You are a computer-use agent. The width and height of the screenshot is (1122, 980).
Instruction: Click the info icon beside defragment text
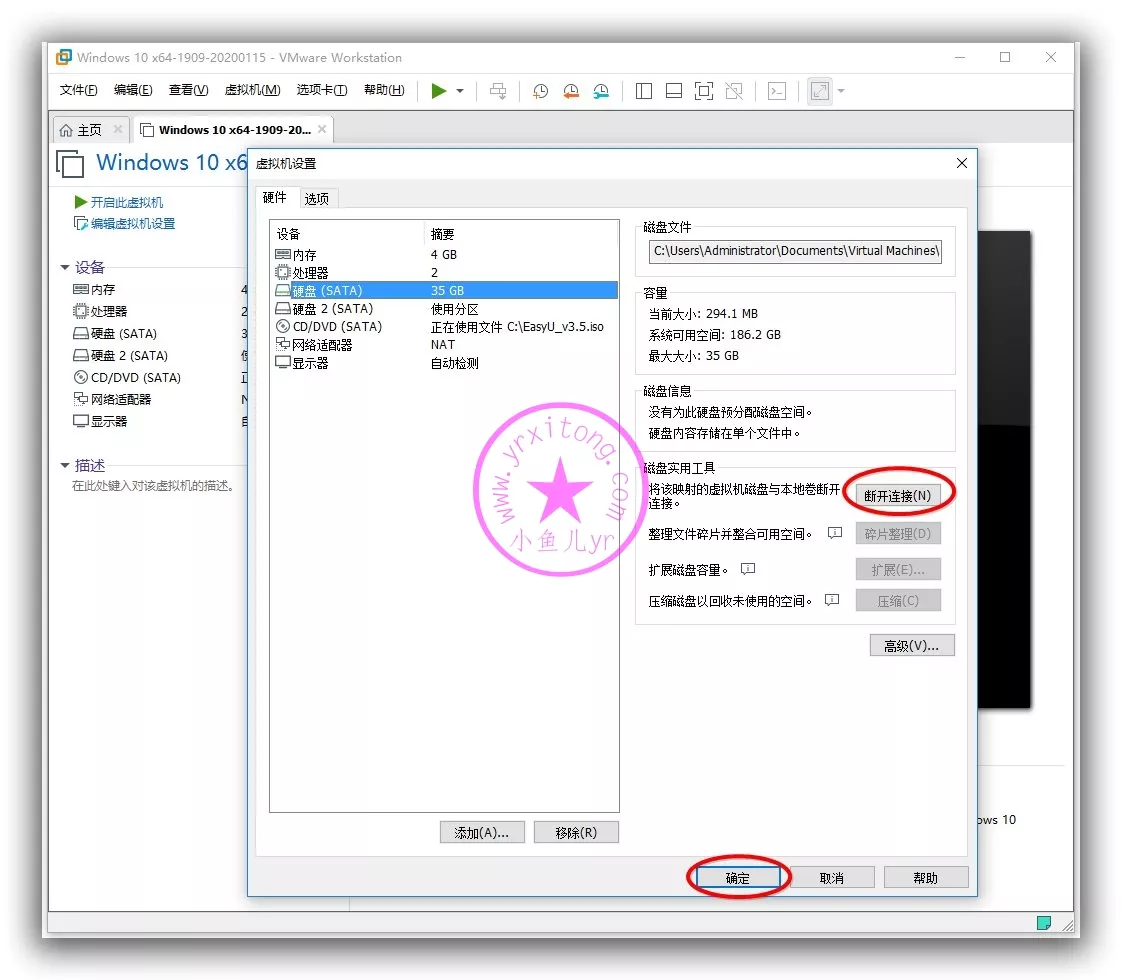835,533
